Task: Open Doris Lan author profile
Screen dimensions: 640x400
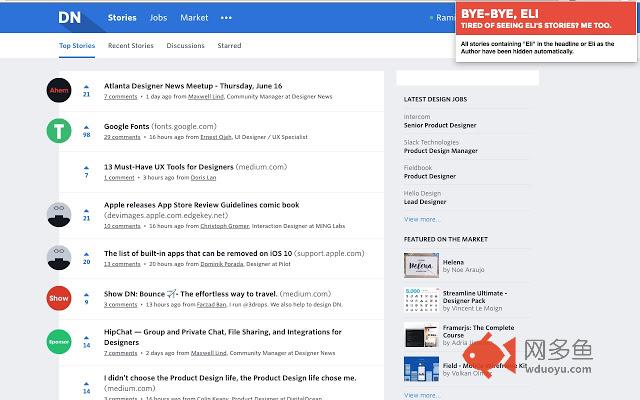Action: (x=203, y=177)
